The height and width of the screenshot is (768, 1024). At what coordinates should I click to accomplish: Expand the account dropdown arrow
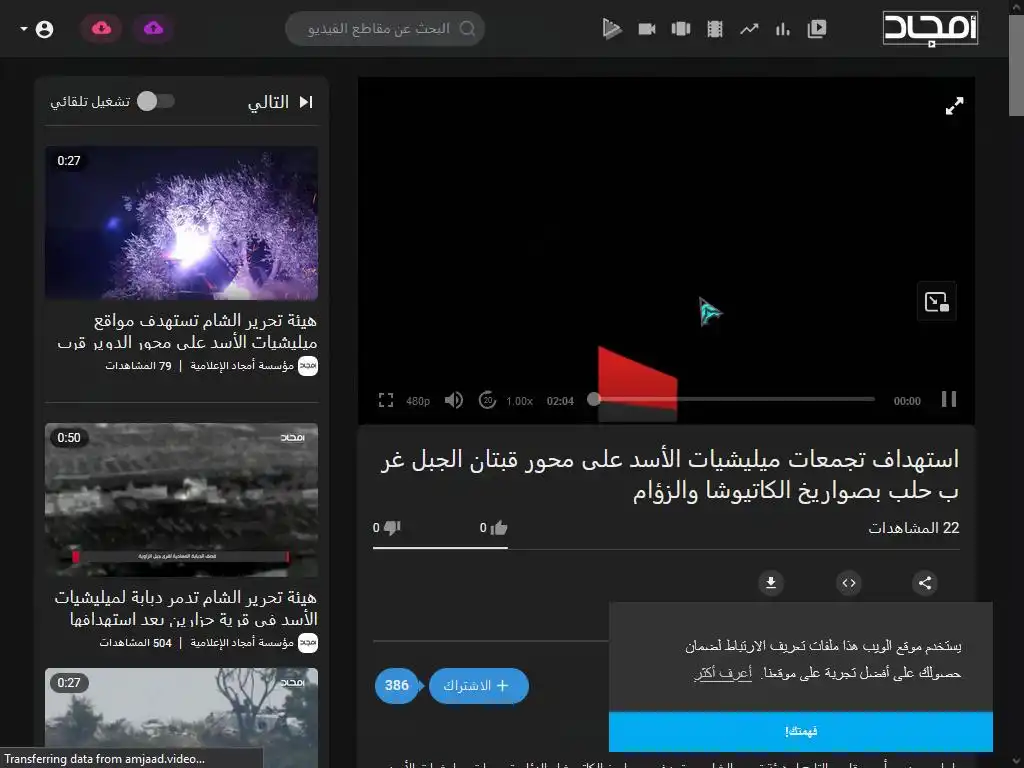tap(24, 29)
